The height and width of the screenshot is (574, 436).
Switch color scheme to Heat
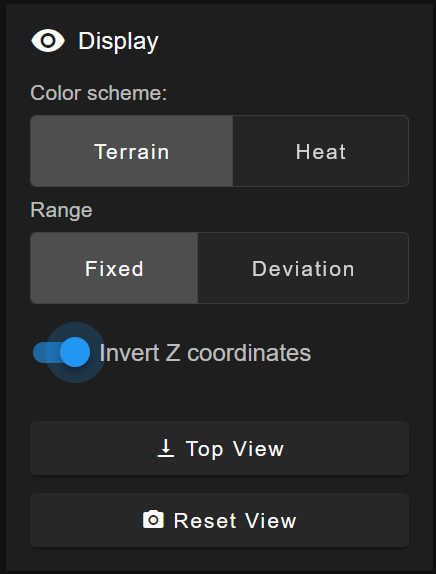[321, 151]
